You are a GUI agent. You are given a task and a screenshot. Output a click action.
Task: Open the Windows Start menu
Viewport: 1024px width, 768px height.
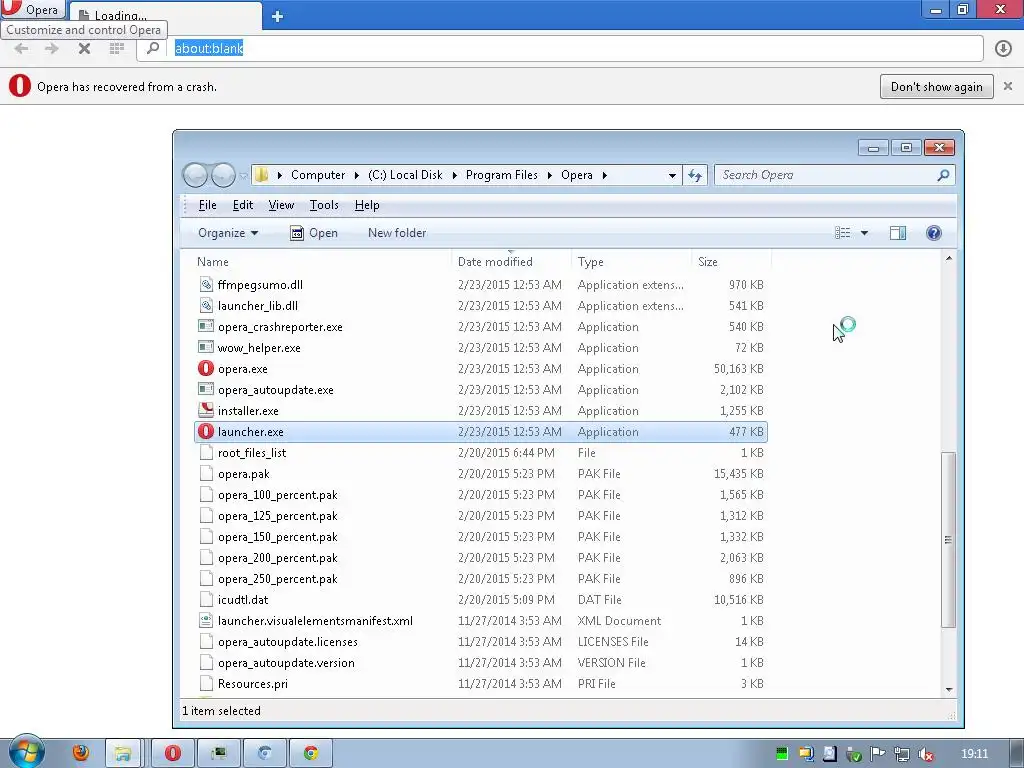point(26,752)
